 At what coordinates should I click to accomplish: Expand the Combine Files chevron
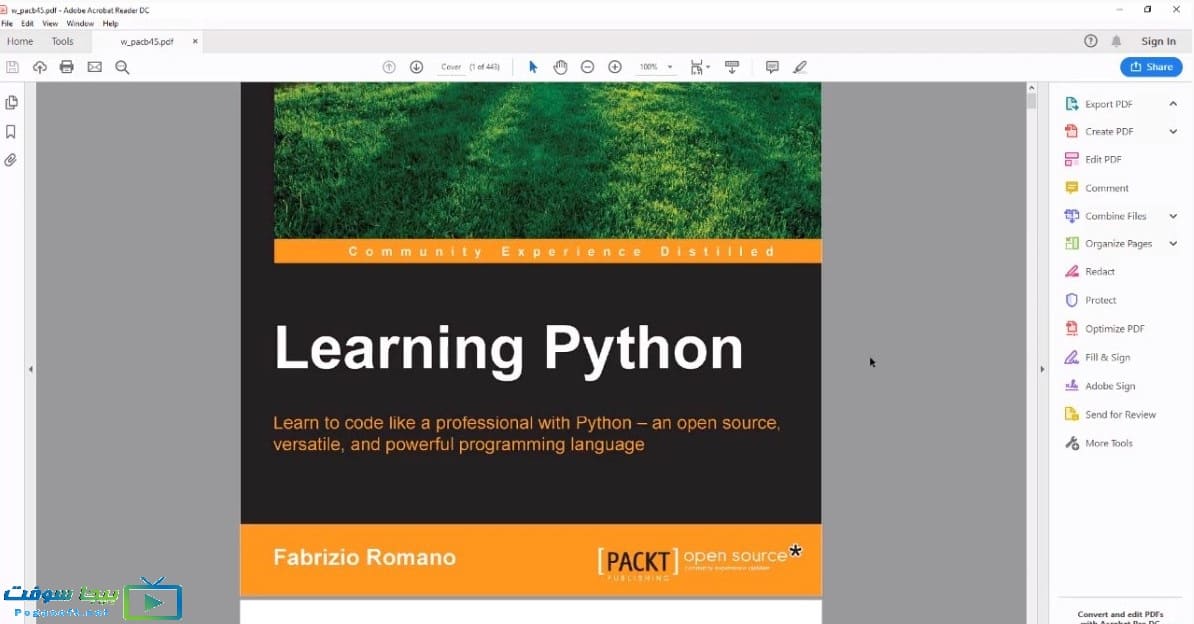tap(1173, 216)
